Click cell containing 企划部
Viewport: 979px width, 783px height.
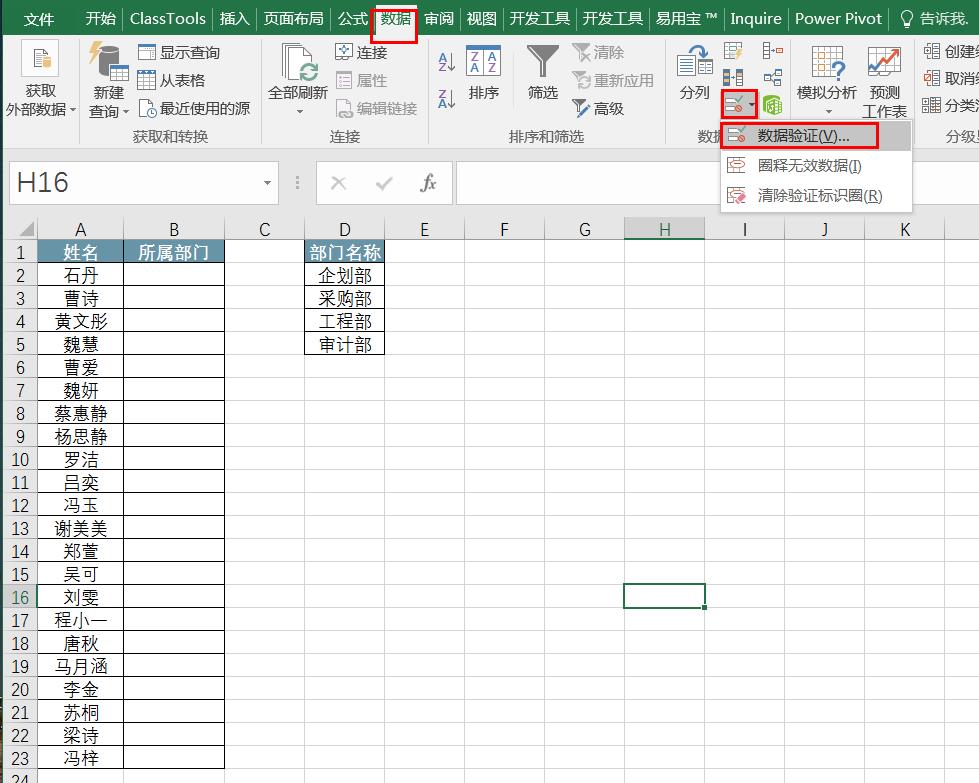pos(345,275)
